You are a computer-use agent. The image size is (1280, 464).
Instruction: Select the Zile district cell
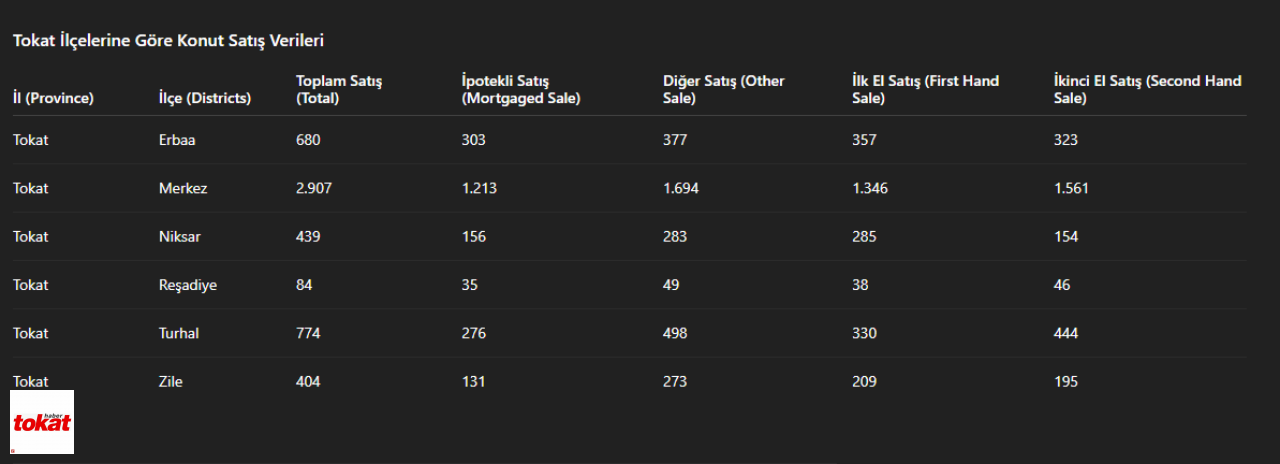pyautogui.click(x=171, y=381)
